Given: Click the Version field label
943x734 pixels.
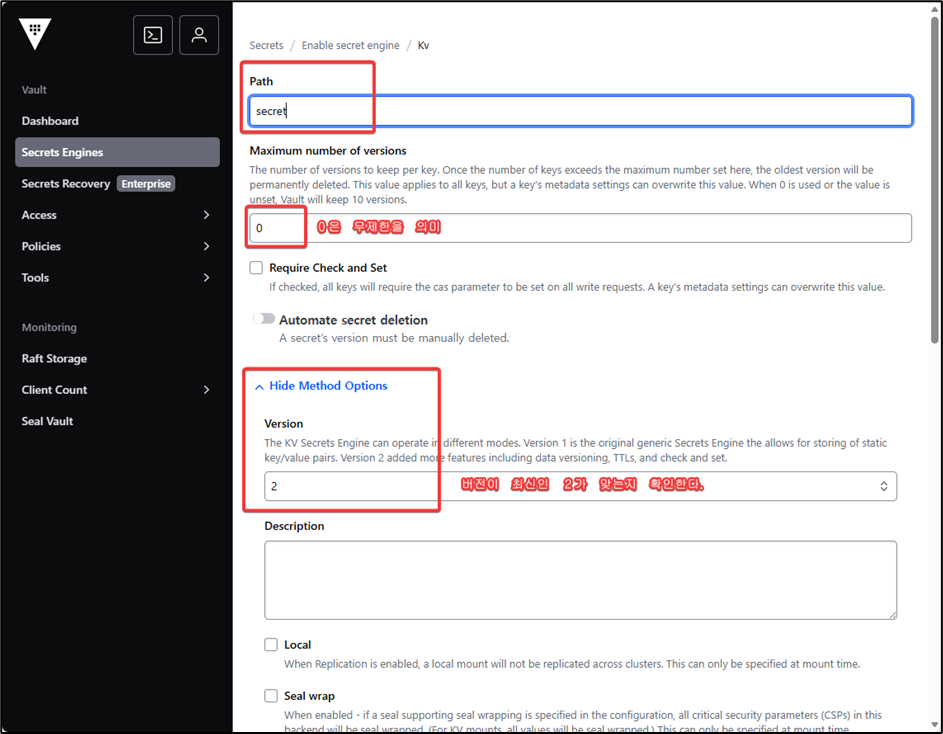Looking at the screenshot, I should point(283,424).
